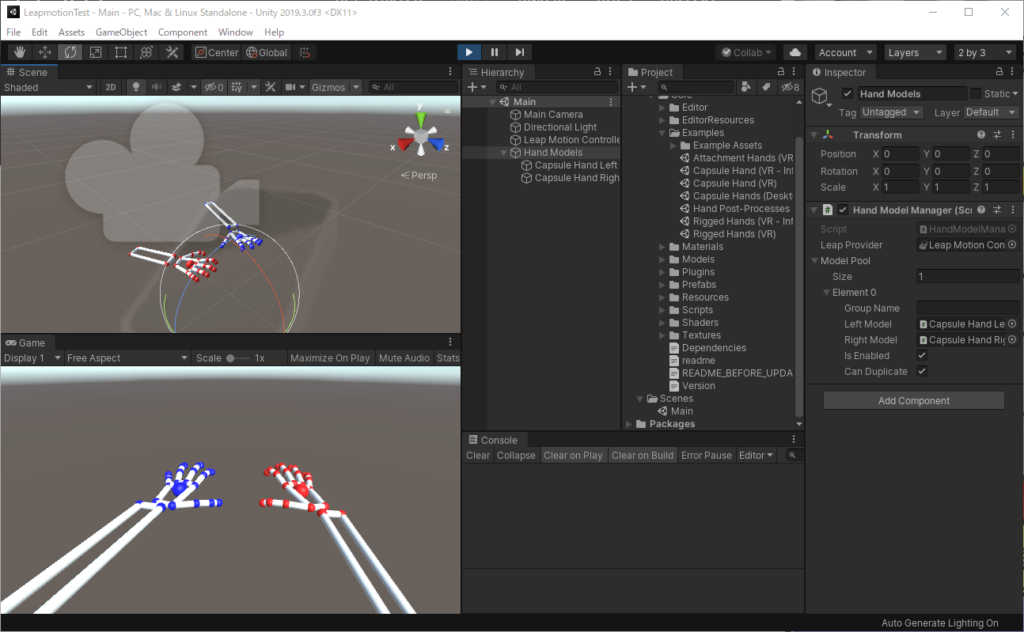Screen dimensions: 1024x632
Task: Toggle Hand Models active checkbox
Action: pos(847,93)
